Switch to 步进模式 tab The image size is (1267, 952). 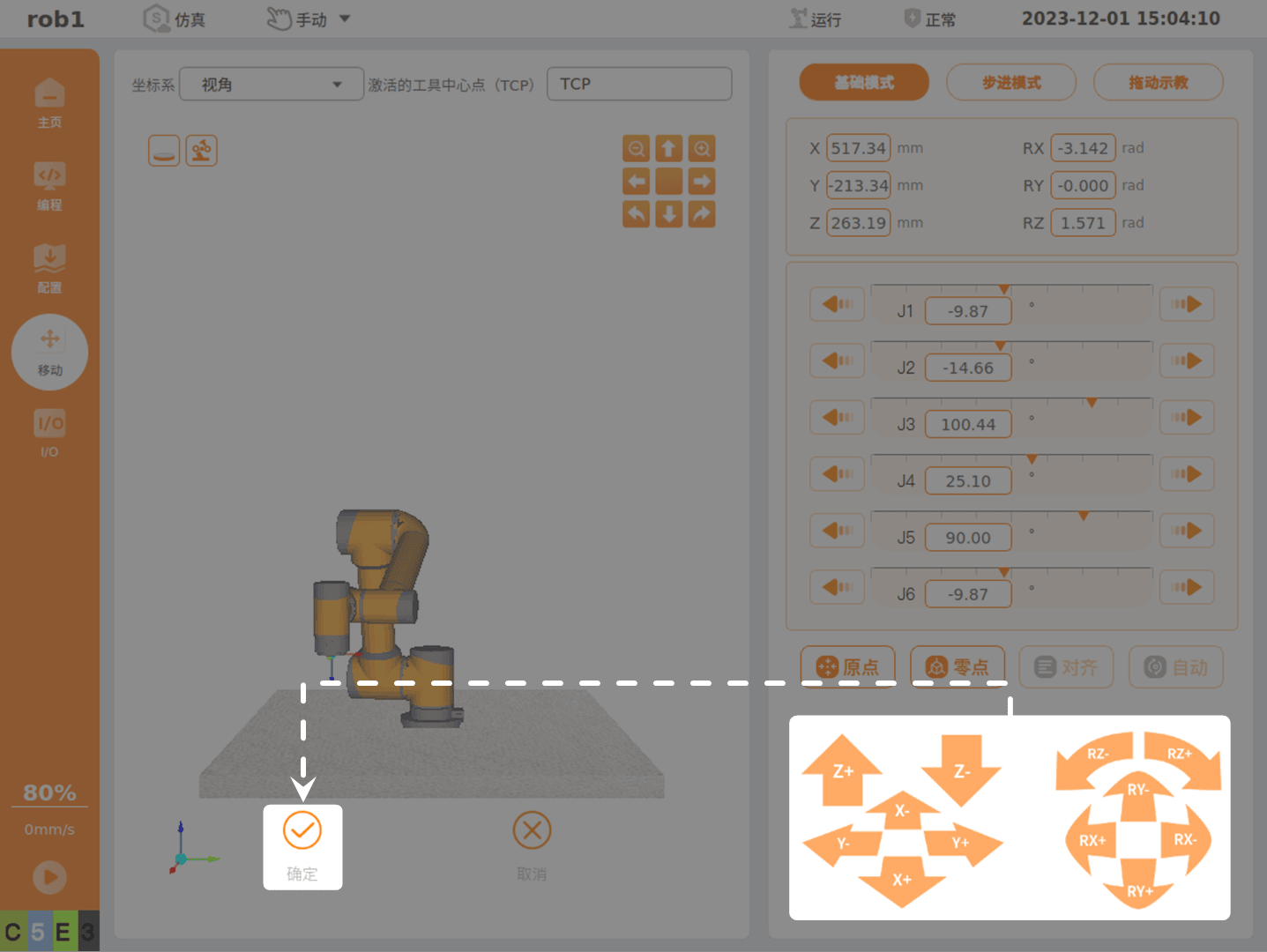tap(1011, 82)
